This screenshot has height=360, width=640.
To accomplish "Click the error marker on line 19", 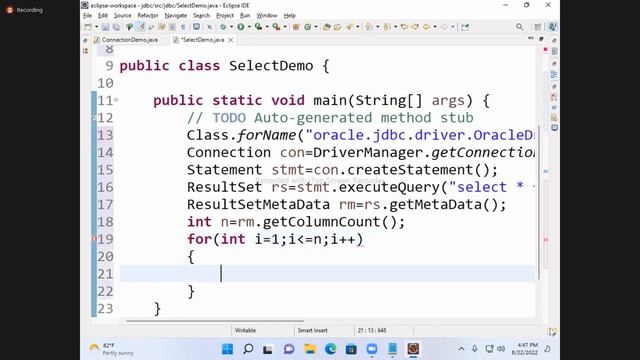I will (94, 238).
